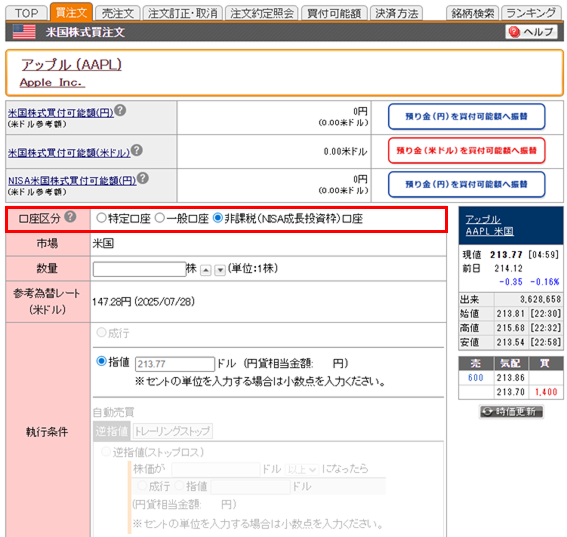Screen dimensions: 567x537
Task: Click the stop-loss 指値 price input field
Action: (251, 487)
